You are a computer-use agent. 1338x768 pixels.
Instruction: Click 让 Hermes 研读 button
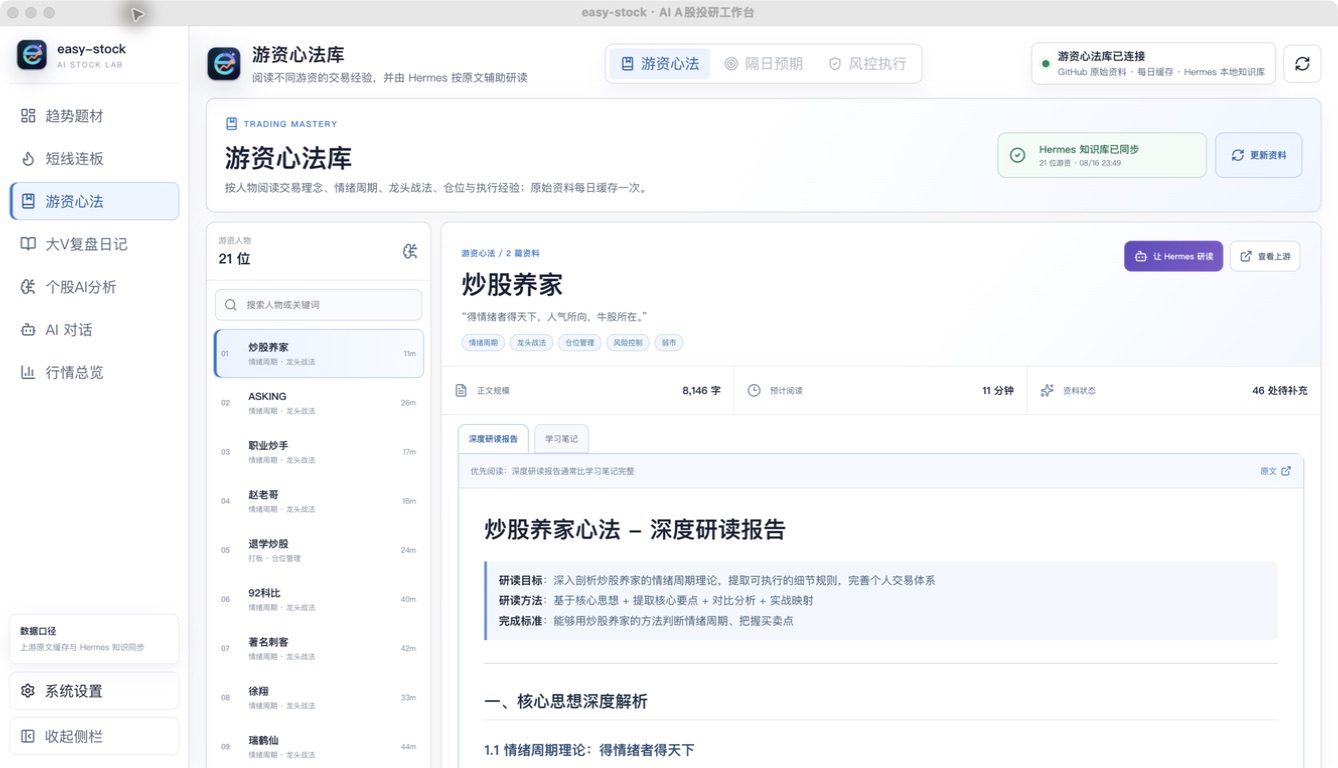coord(1173,256)
